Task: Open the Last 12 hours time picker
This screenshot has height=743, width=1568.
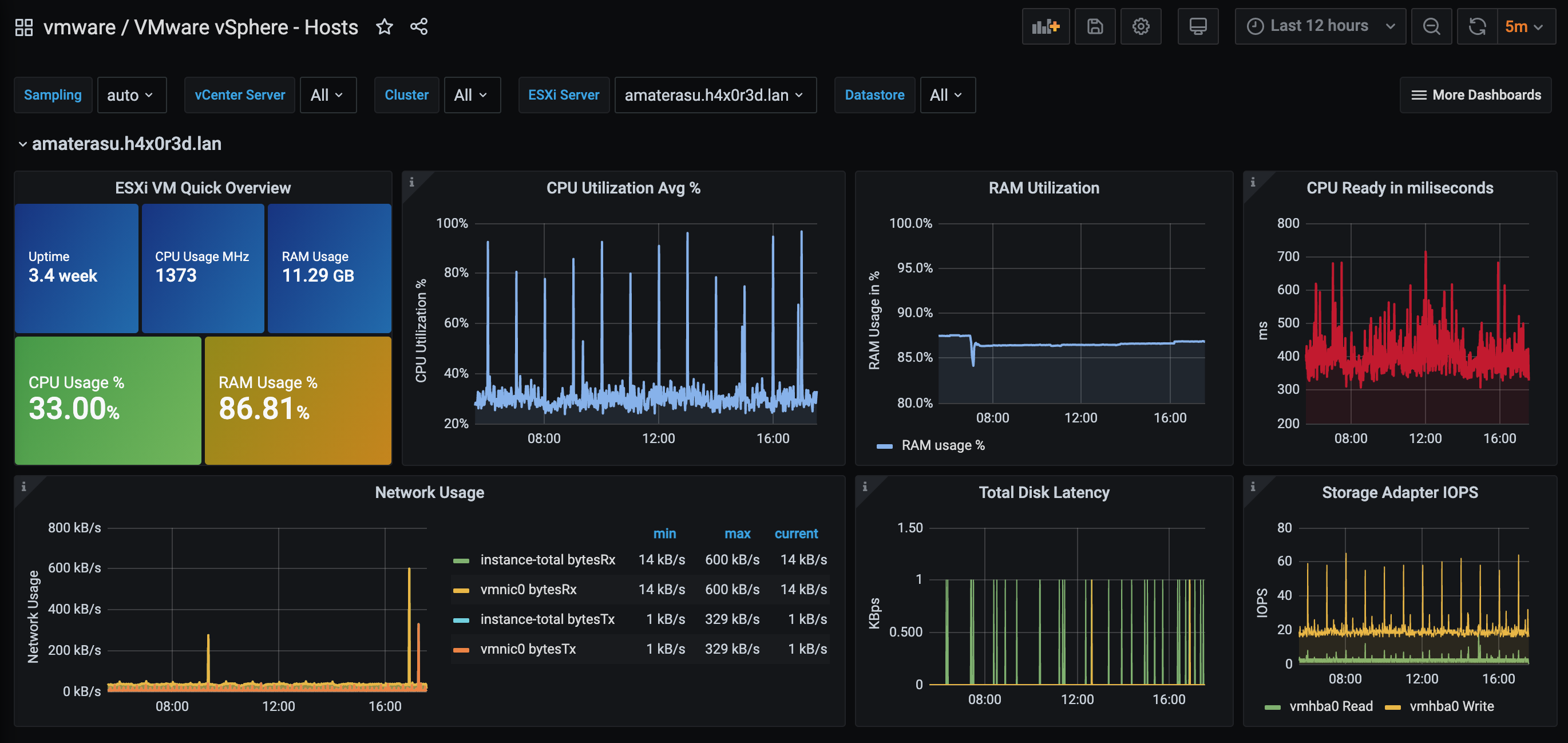Action: [x=1320, y=27]
